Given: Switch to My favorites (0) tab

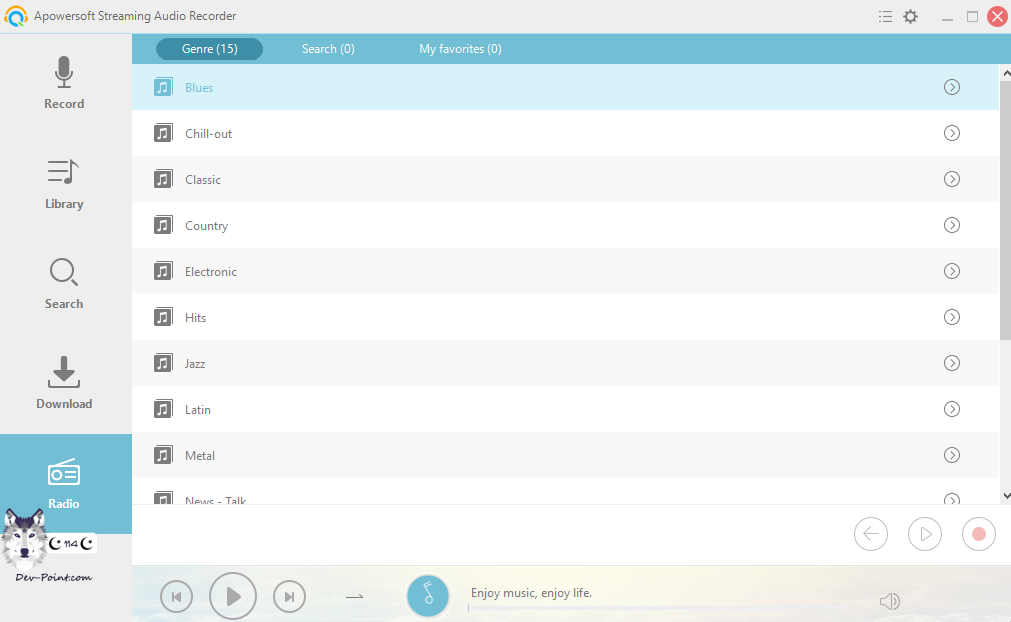Looking at the screenshot, I should tap(460, 49).
